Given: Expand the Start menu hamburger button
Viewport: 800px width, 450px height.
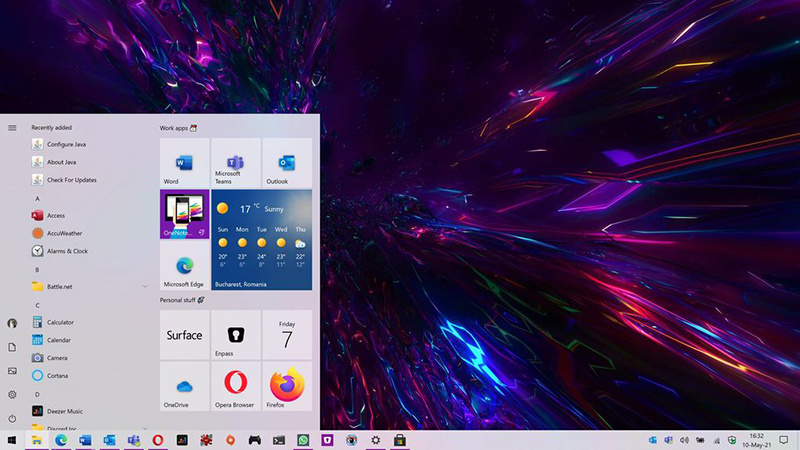Looking at the screenshot, I should (x=12, y=128).
